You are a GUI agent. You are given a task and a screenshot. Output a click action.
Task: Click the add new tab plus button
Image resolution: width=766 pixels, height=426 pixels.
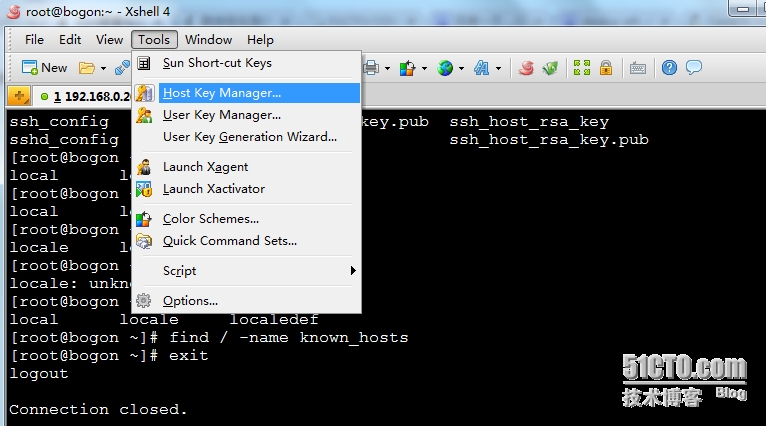(19, 96)
